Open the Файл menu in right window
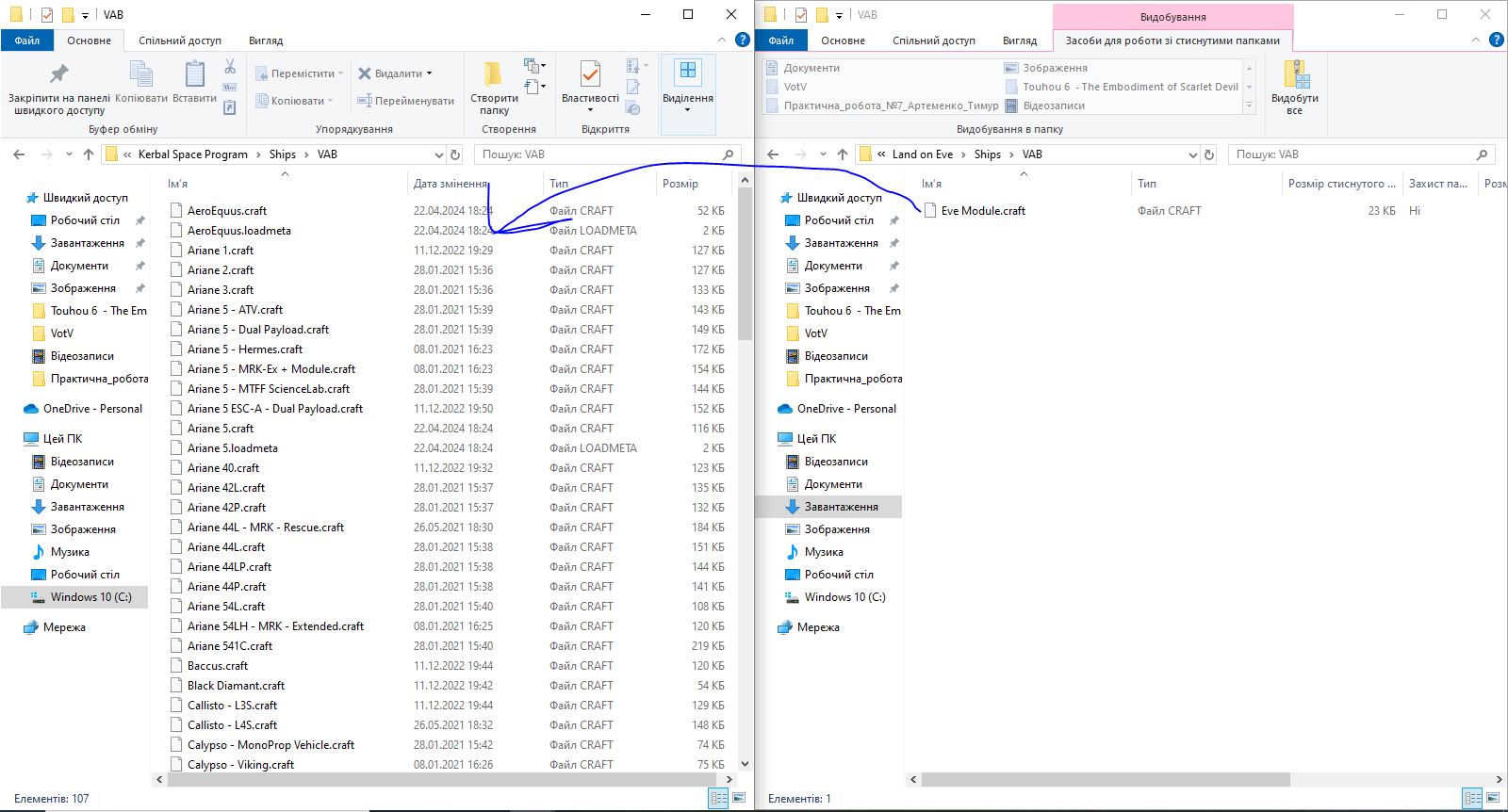 pyautogui.click(x=781, y=41)
